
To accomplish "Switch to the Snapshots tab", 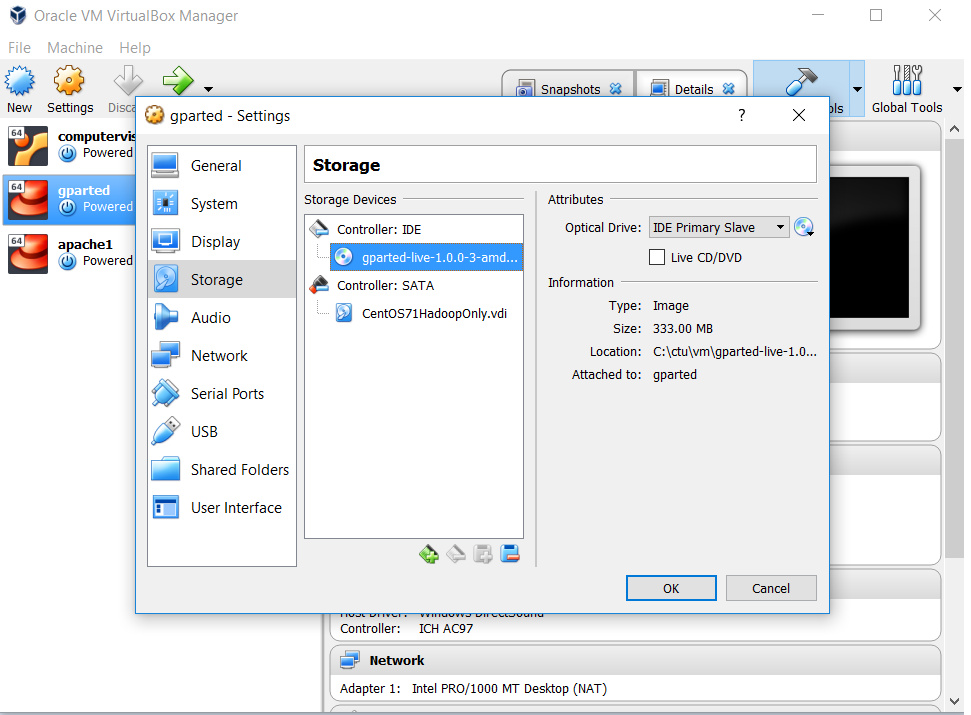I will point(570,89).
